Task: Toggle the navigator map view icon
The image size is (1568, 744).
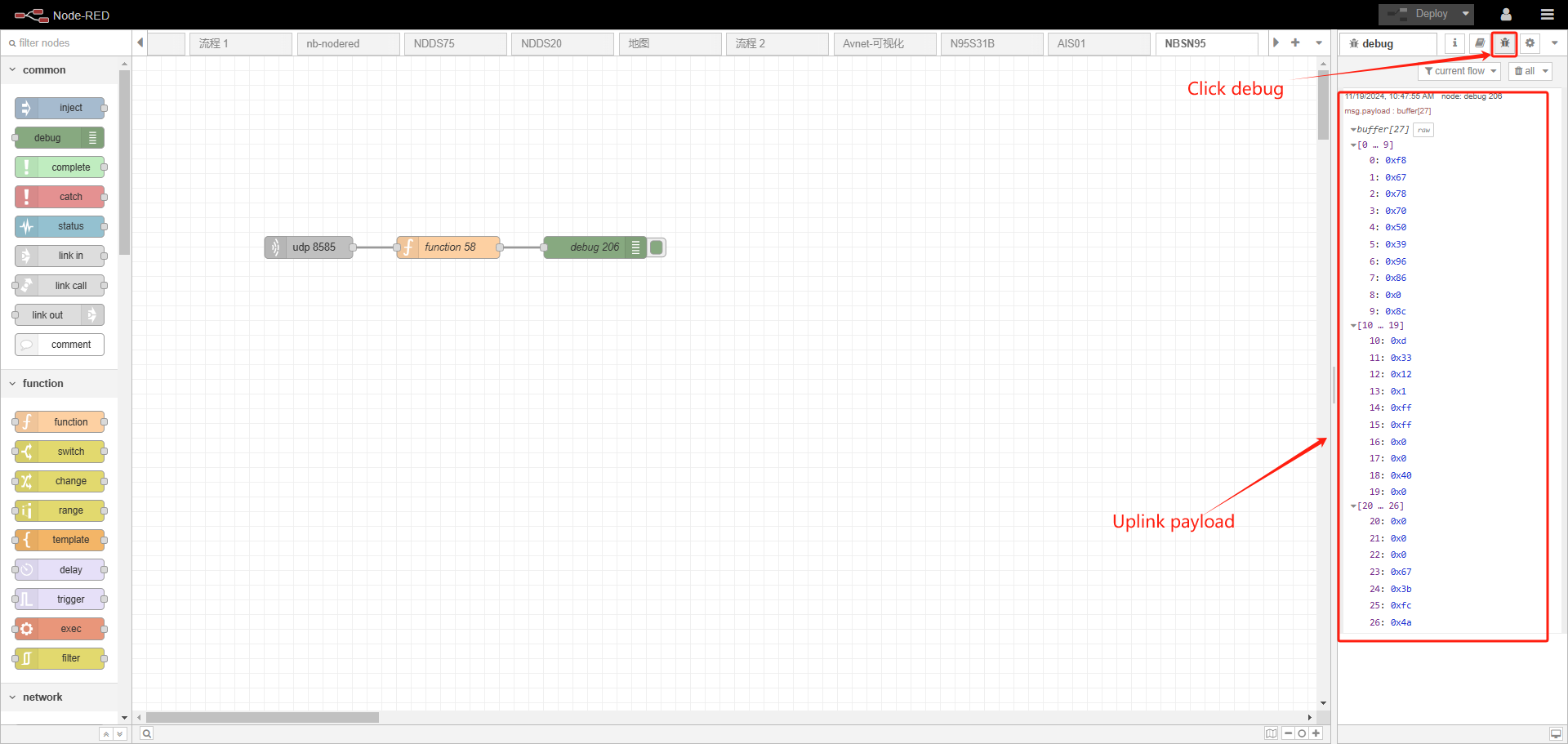Action: tap(1272, 733)
